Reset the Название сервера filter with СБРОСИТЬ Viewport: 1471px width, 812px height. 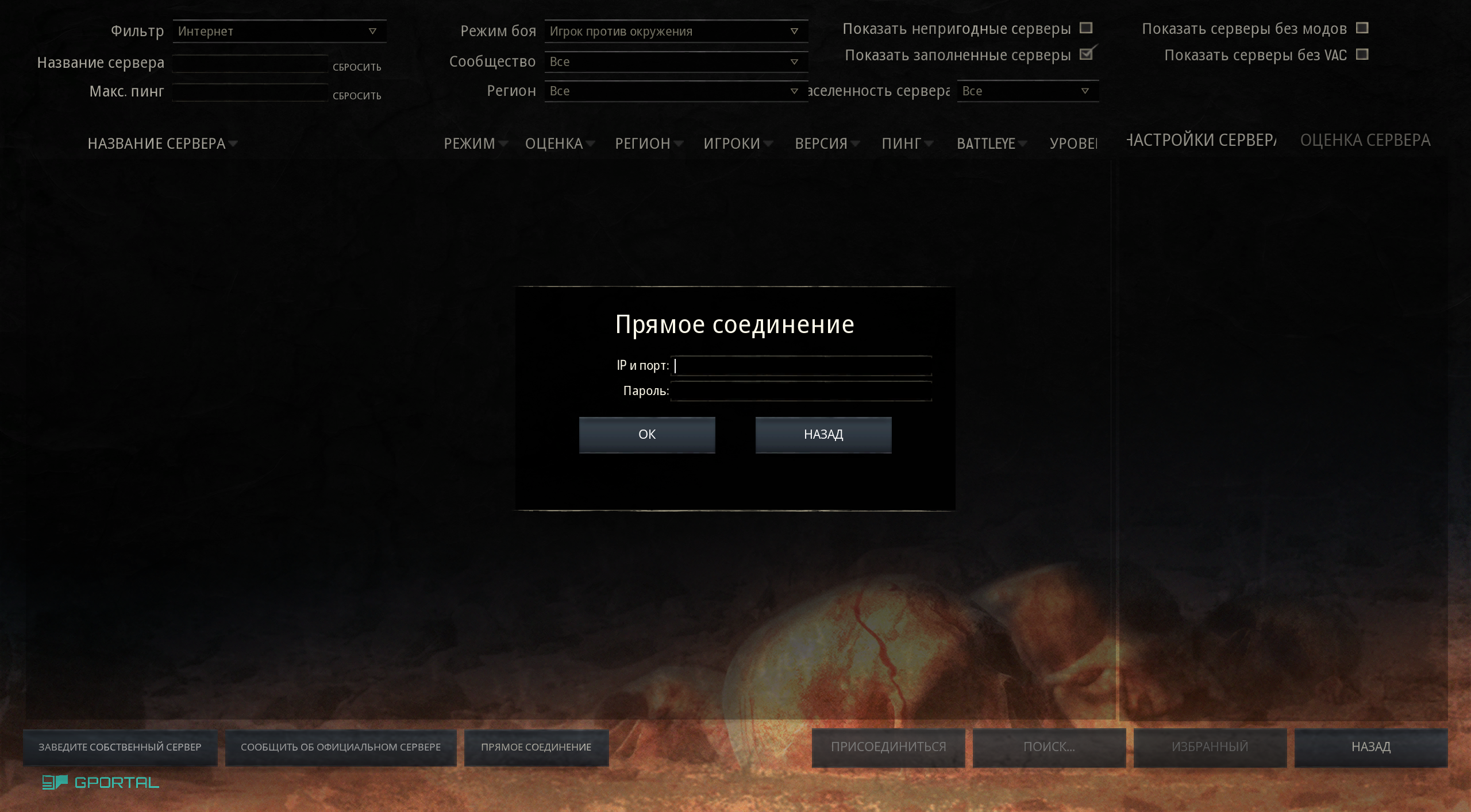point(357,67)
